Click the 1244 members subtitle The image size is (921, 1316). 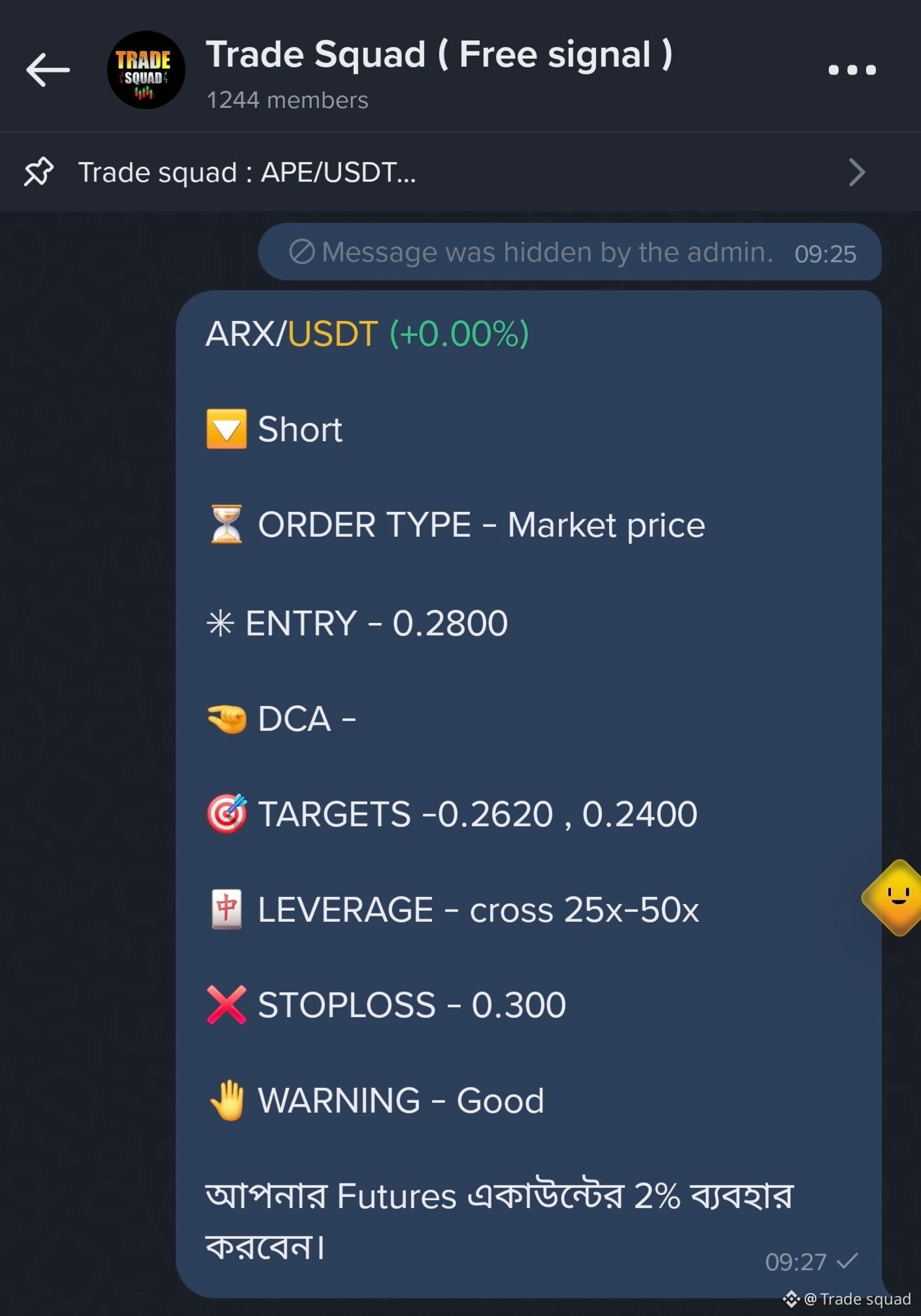coord(288,100)
